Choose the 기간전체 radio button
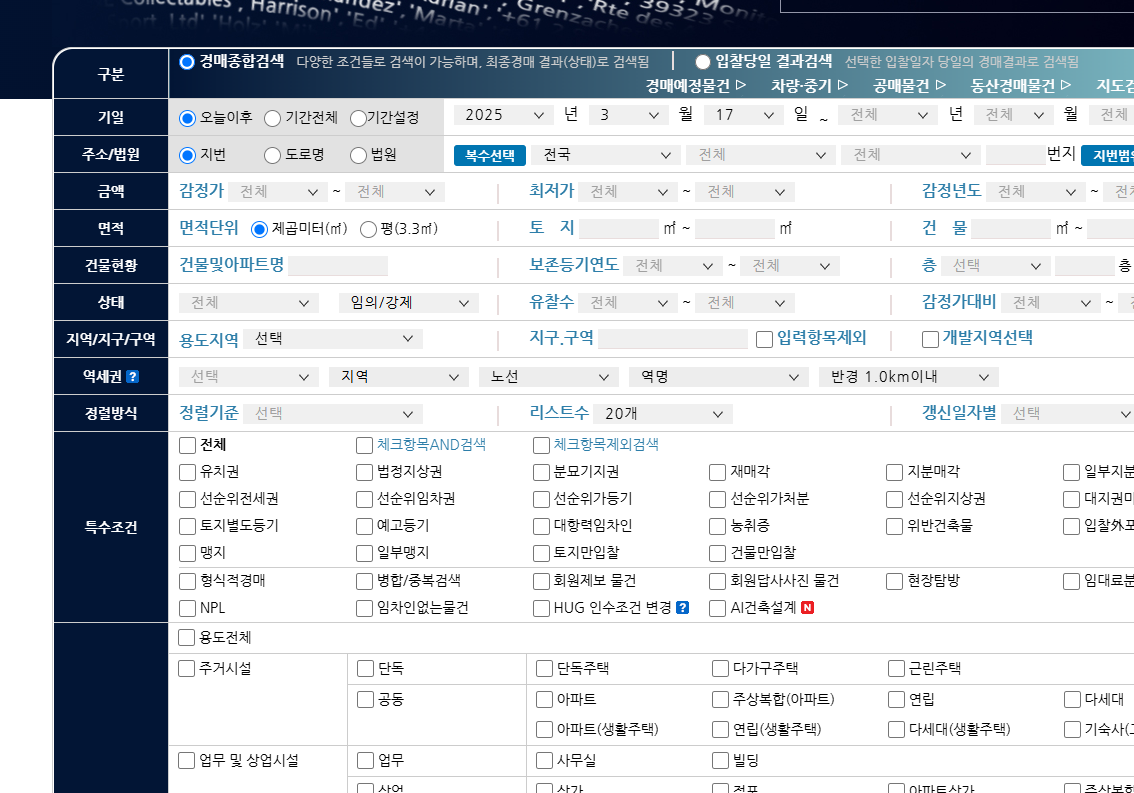The width and height of the screenshot is (1134, 793). click(272, 118)
